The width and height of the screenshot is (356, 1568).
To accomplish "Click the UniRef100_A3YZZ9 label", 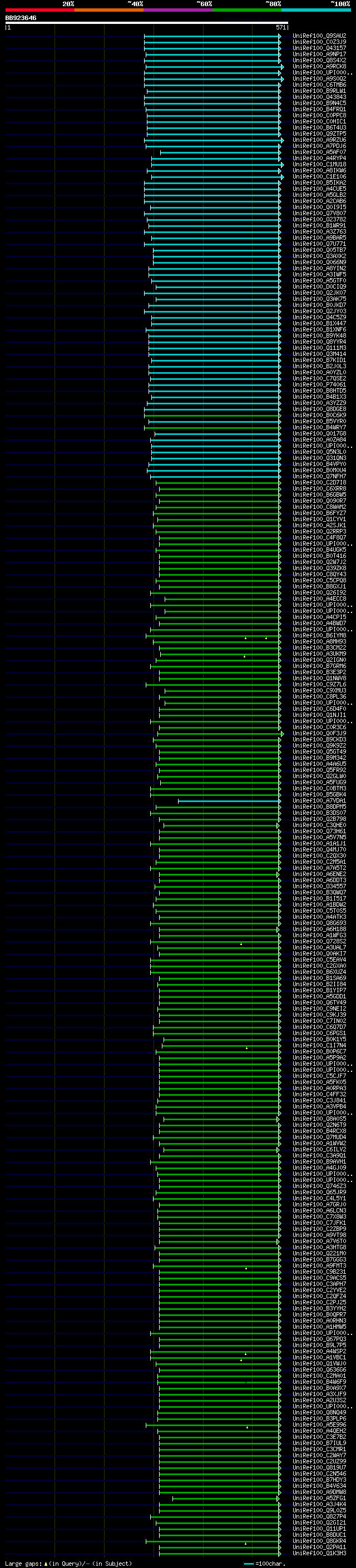I will point(319,403).
